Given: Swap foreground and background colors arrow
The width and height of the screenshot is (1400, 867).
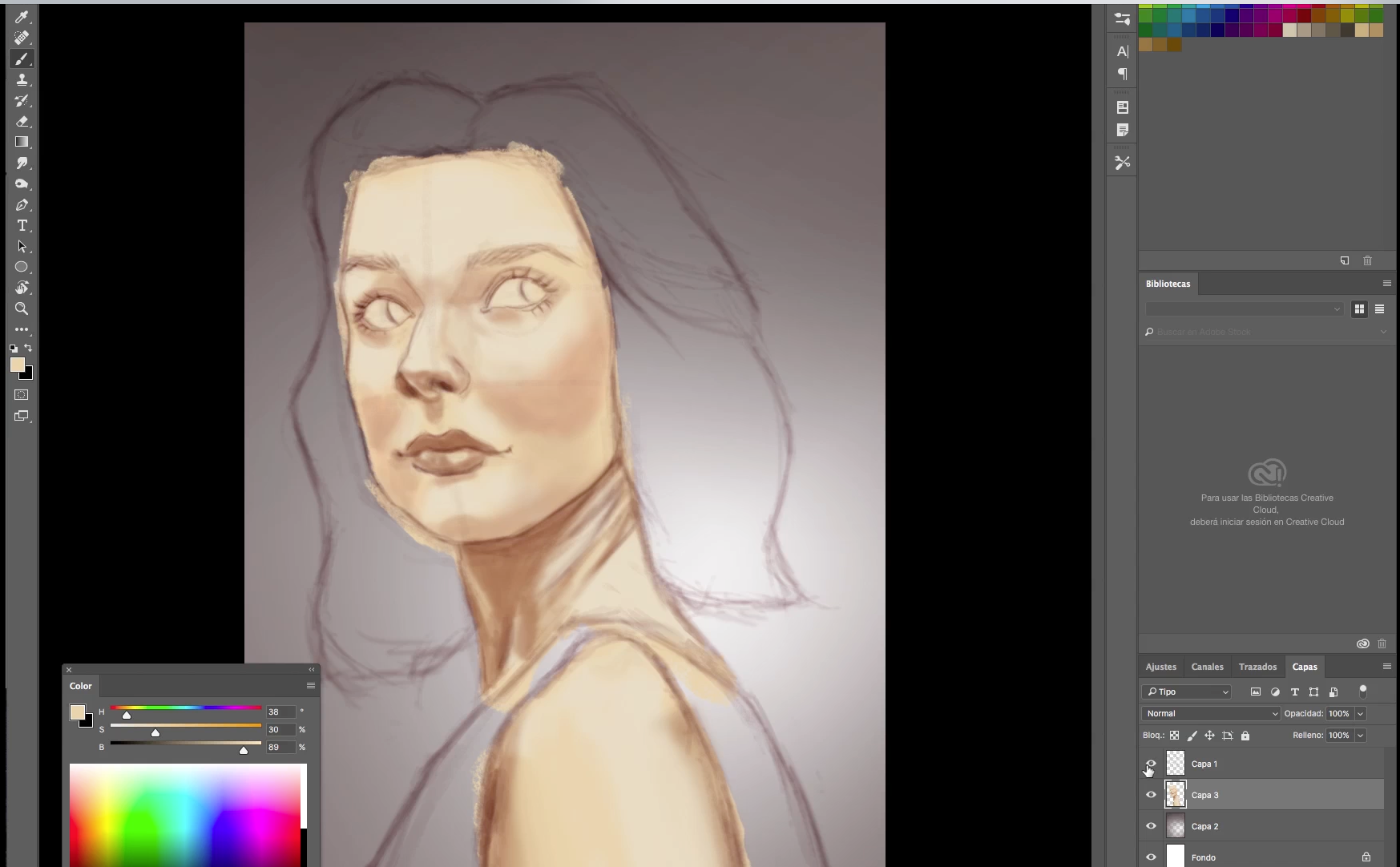Looking at the screenshot, I should pyautogui.click(x=29, y=348).
